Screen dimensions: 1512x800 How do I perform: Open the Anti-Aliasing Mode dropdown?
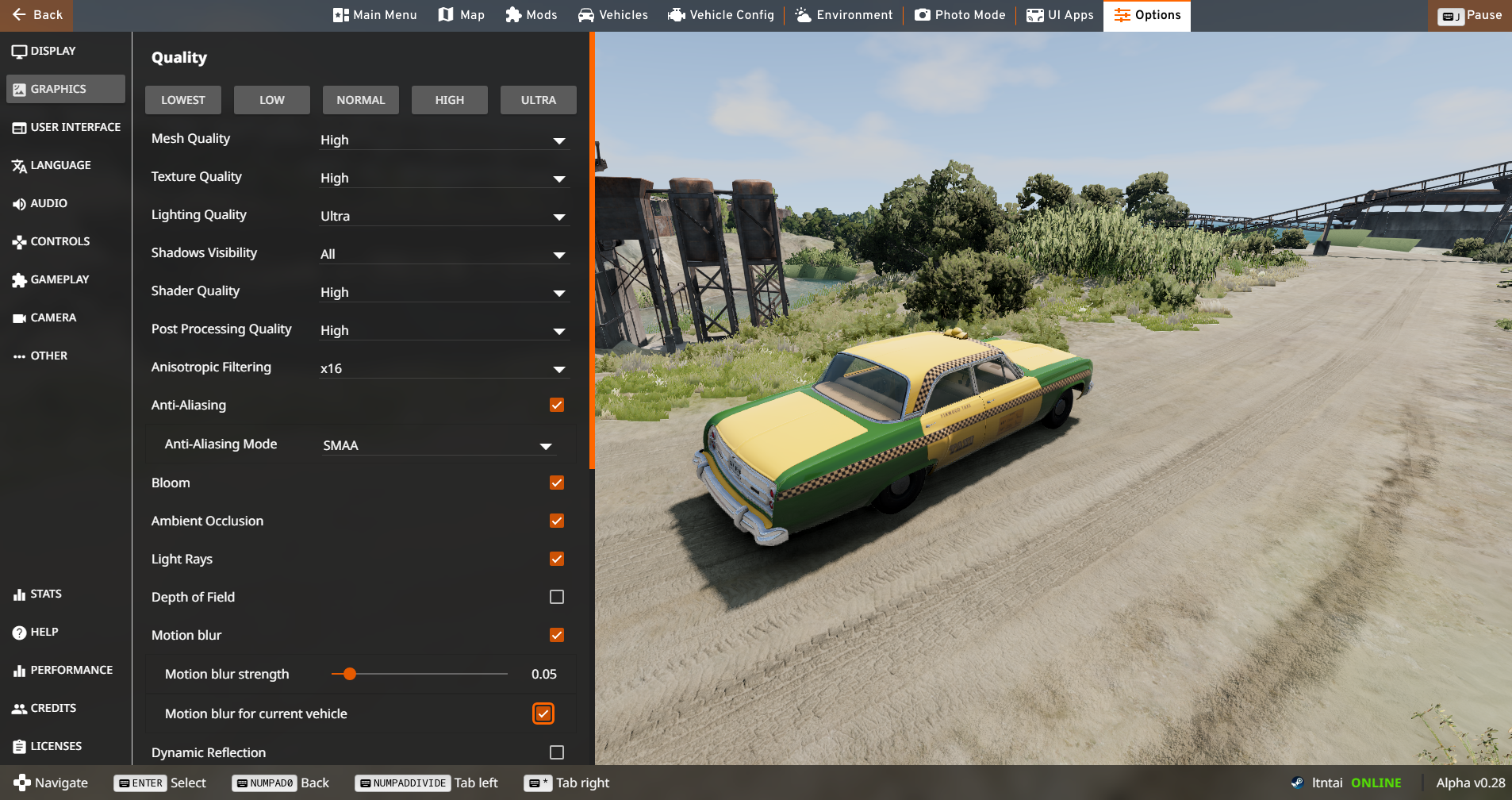click(439, 445)
